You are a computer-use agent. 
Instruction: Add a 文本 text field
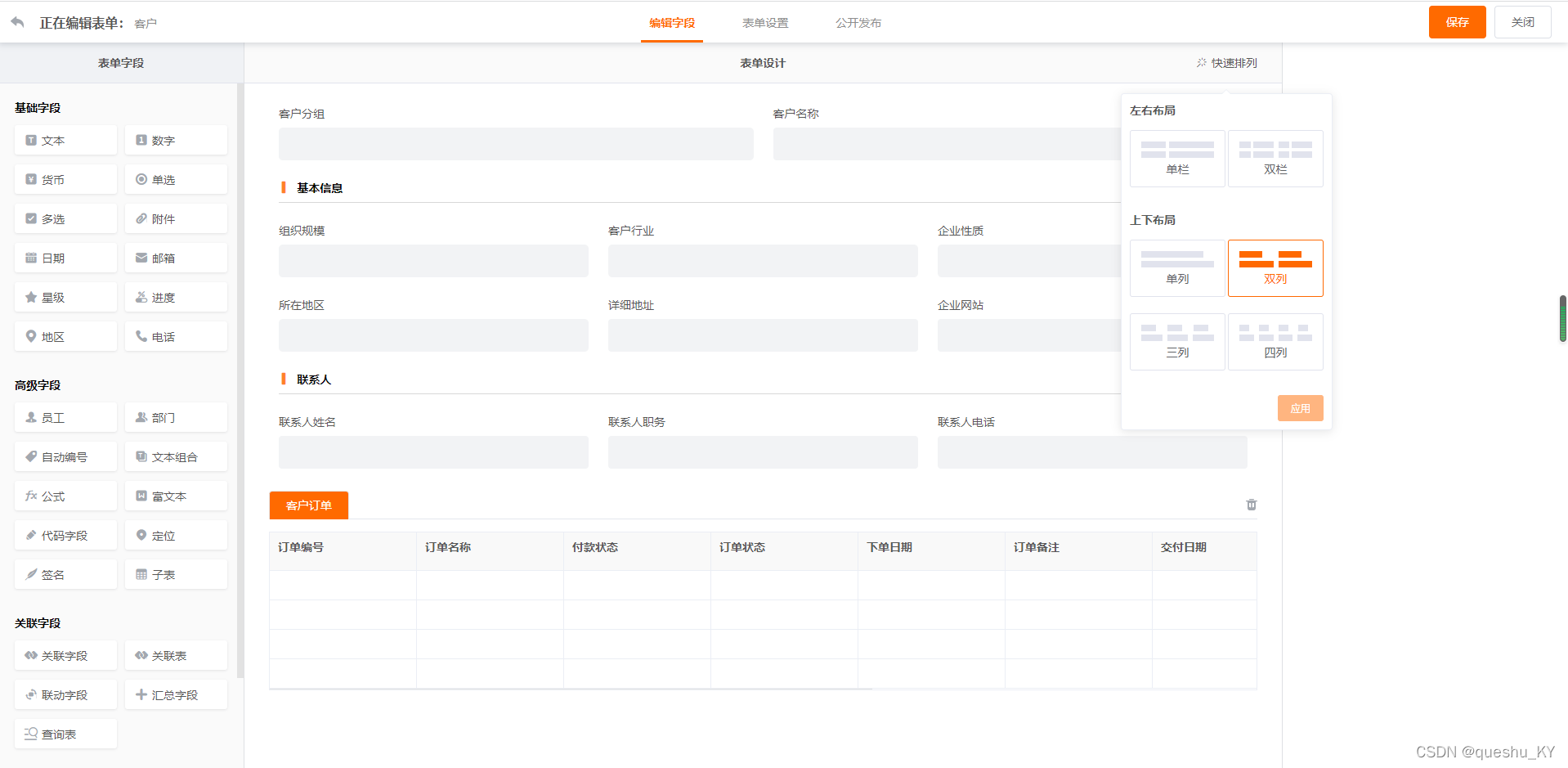tap(65, 140)
